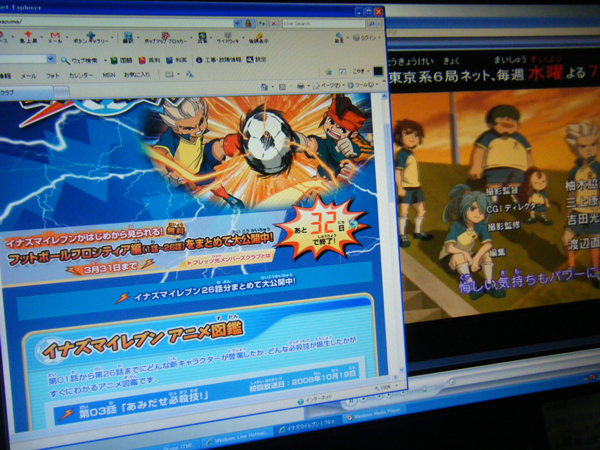The image size is (600, 450).
Task: Expand the address bar history dropdown
Action: tap(237, 24)
